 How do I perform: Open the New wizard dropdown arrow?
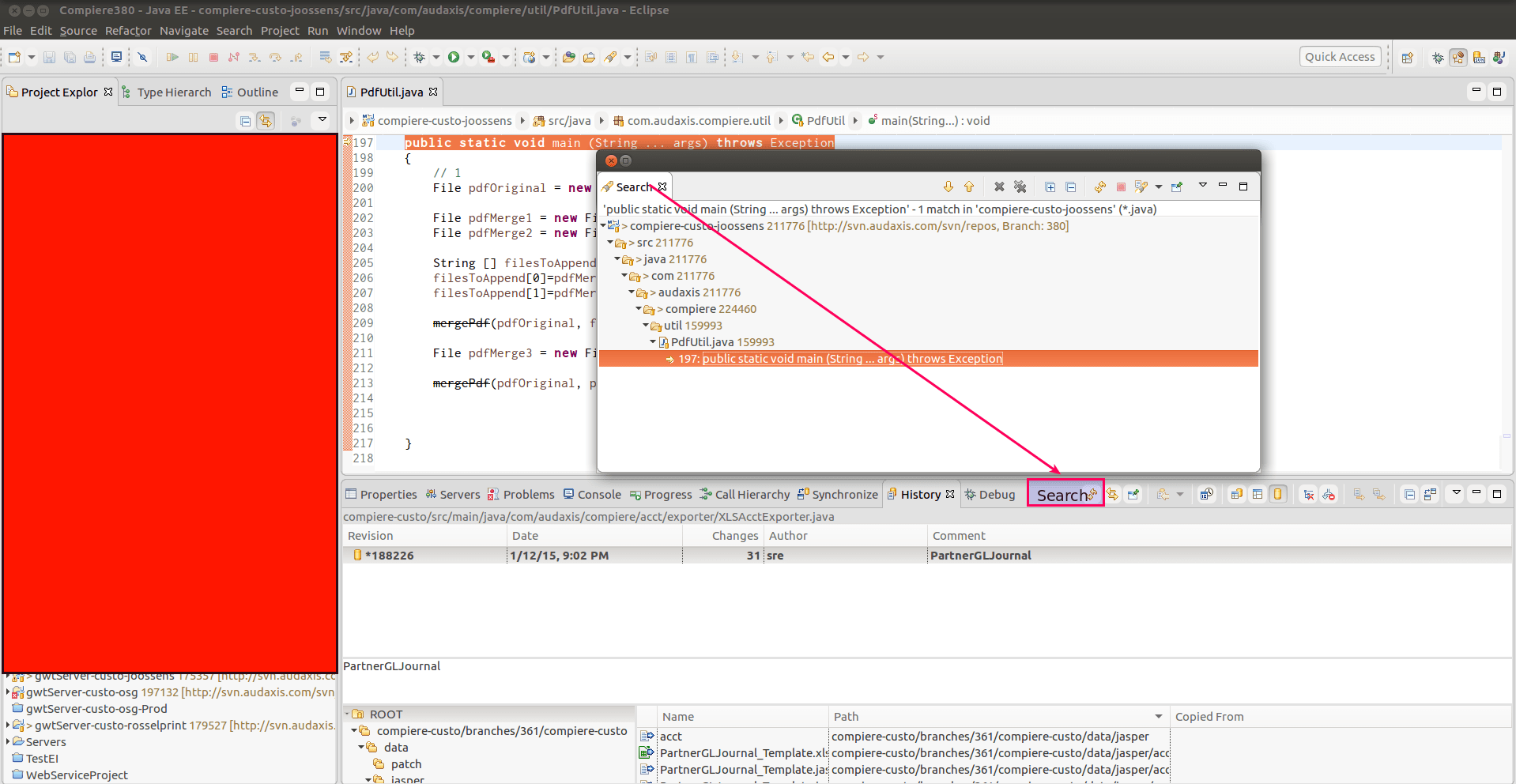click(x=32, y=57)
